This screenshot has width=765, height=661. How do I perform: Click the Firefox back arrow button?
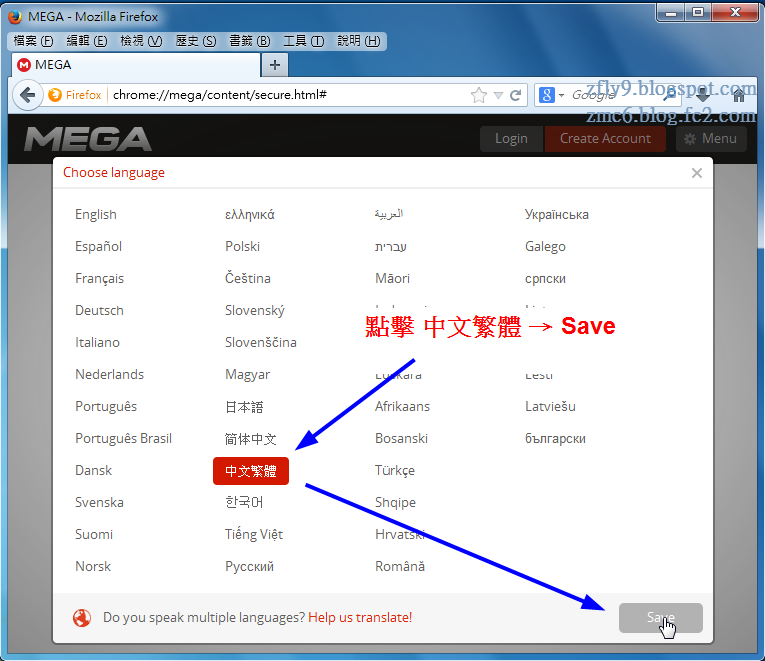pyautogui.click(x=27, y=95)
